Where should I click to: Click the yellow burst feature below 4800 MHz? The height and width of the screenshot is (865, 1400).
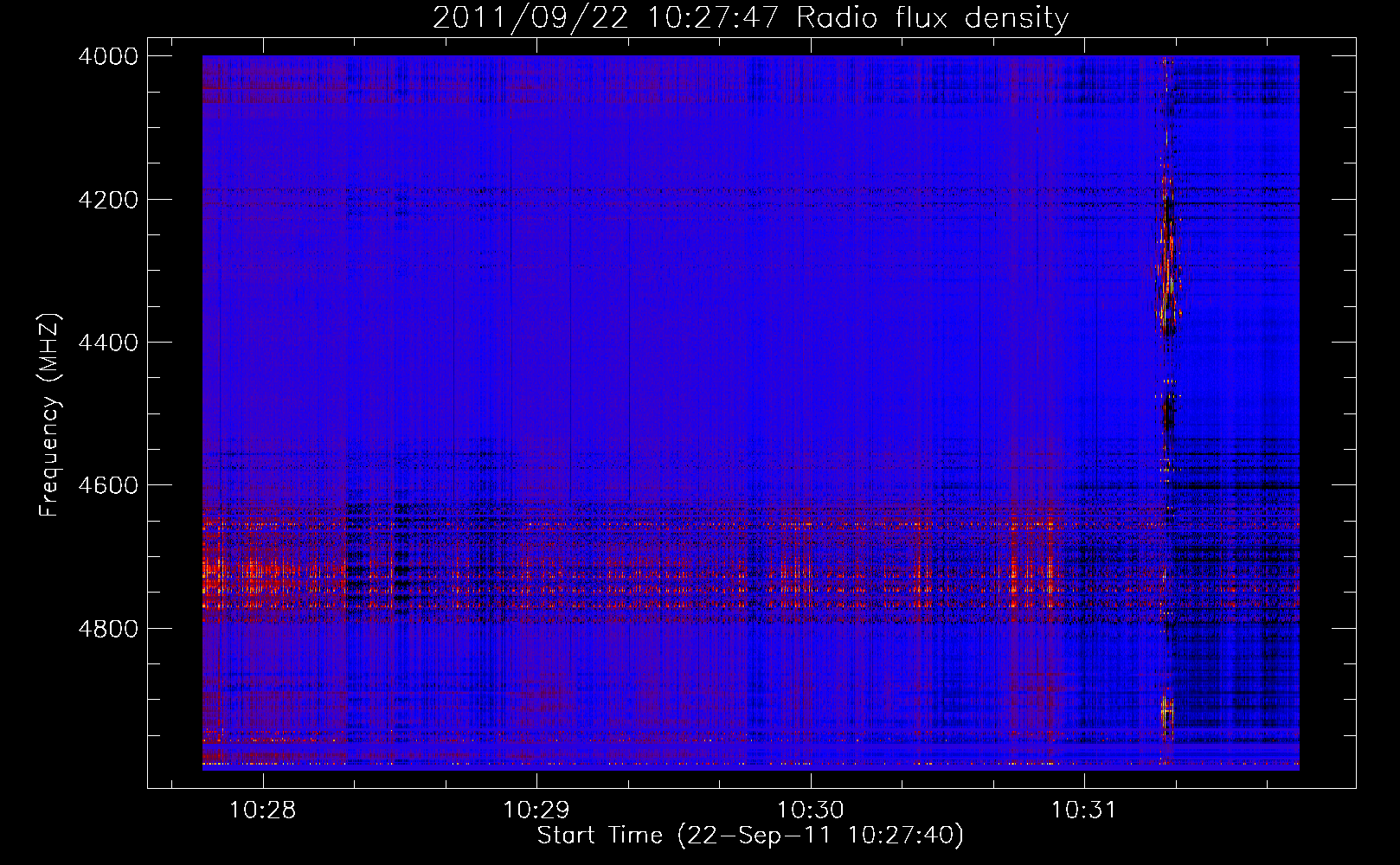coord(1166,713)
